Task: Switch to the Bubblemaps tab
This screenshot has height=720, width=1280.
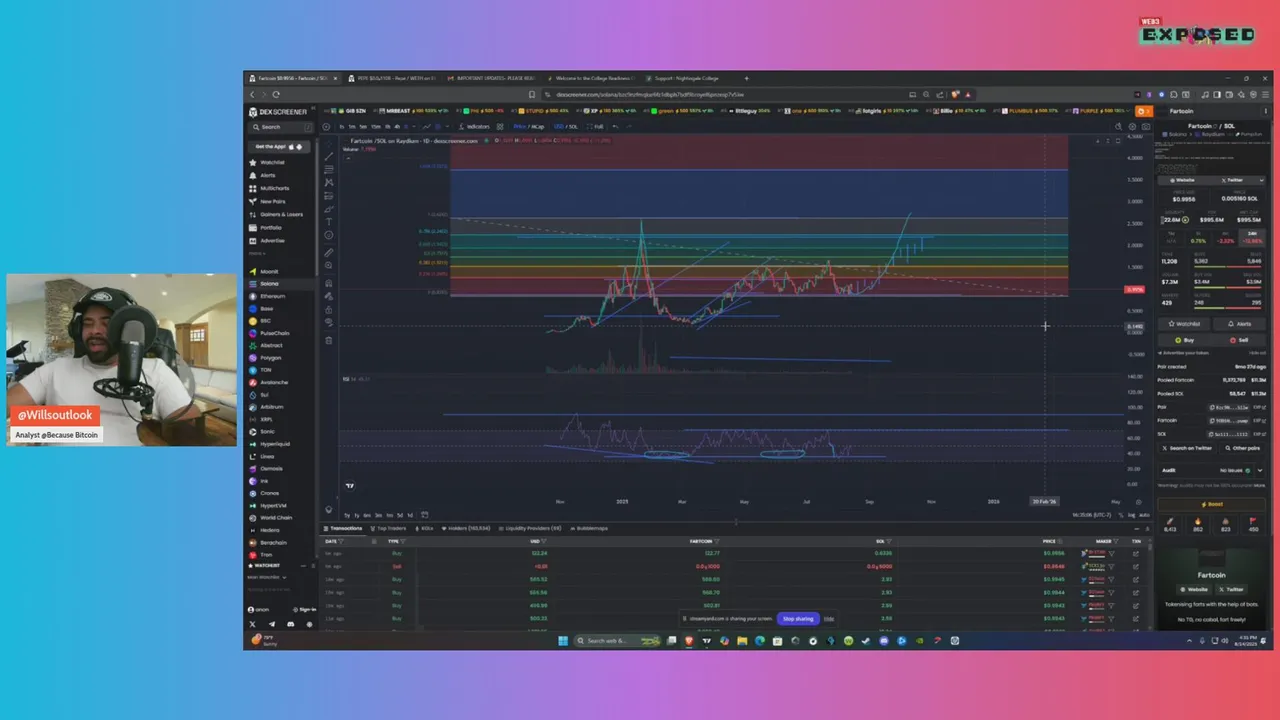Action: coord(588,528)
